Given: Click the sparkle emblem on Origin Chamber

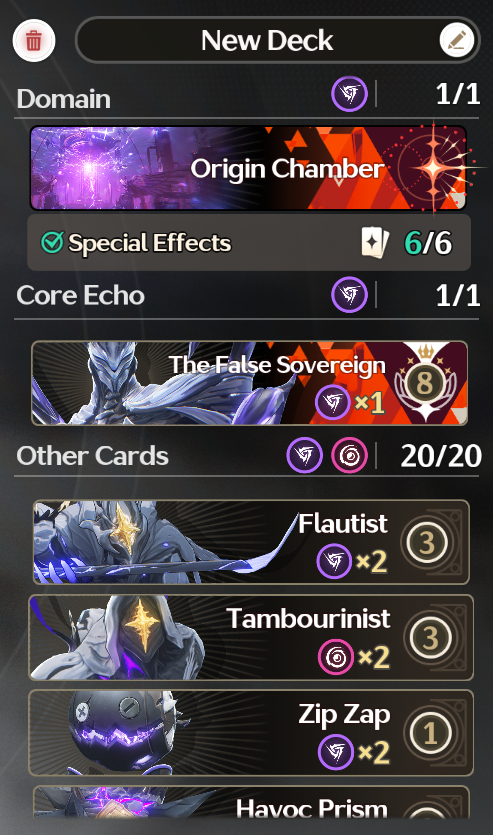Looking at the screenshot, I should tap(434, 168).
